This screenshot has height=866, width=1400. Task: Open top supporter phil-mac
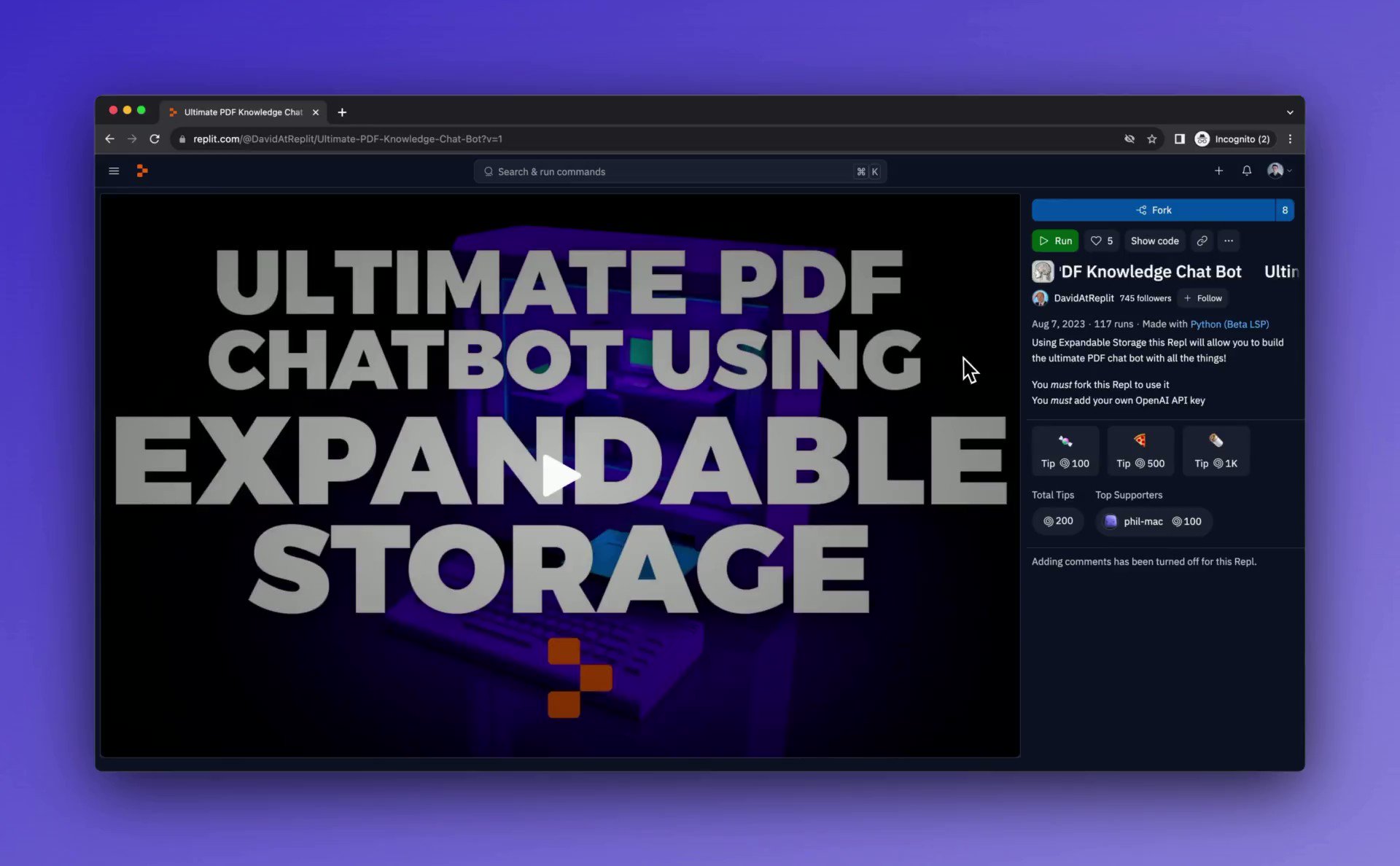pos(1154,521)
